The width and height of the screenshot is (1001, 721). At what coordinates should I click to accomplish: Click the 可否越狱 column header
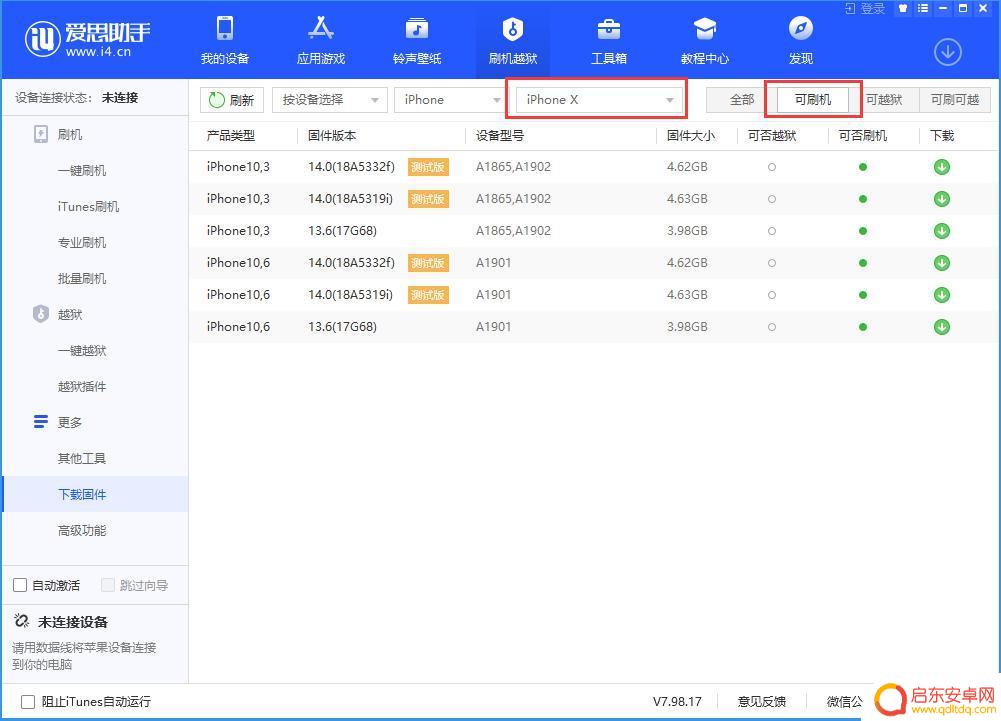click(772, 136)
